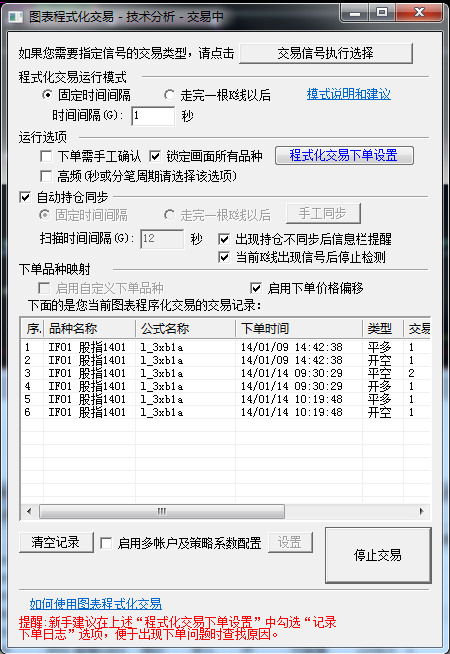Open the 模式说明和建议 link
Screen dimensions: 450x654
tap(349, 94)
